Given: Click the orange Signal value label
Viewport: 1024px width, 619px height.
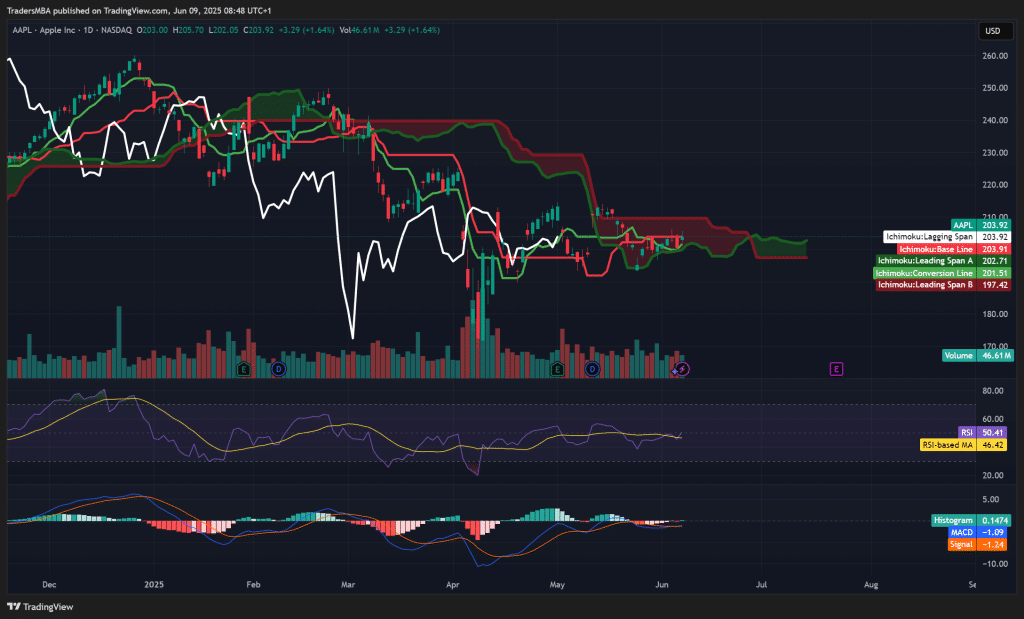Looking at the screenshot, I should (960, 545).
